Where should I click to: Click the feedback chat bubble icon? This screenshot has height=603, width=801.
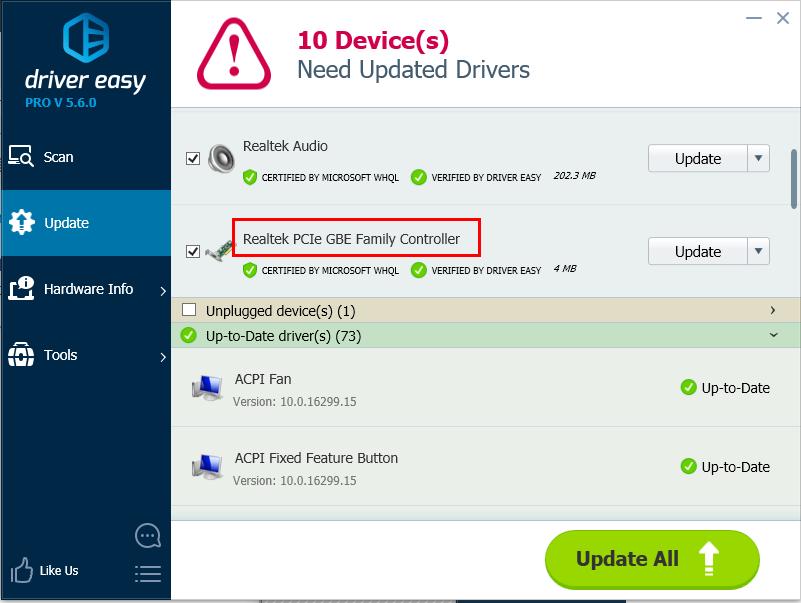coord(147,536)
